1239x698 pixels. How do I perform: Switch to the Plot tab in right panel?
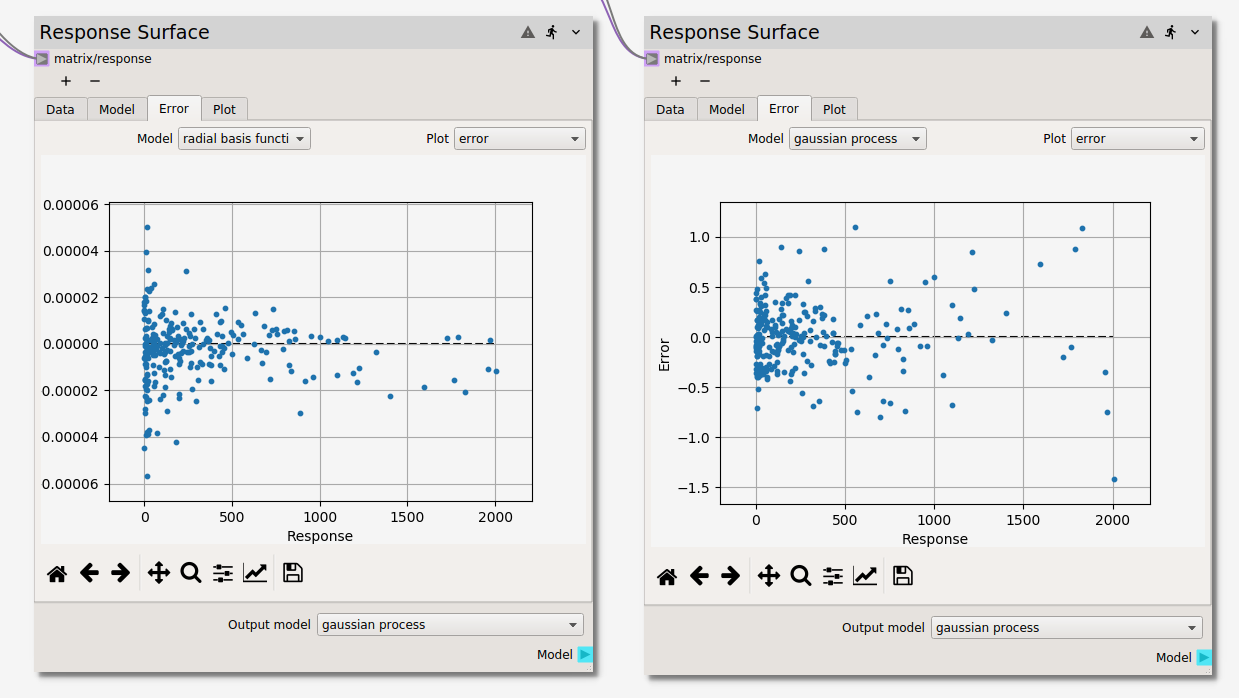pyautogui.click(x=834, y=109)
